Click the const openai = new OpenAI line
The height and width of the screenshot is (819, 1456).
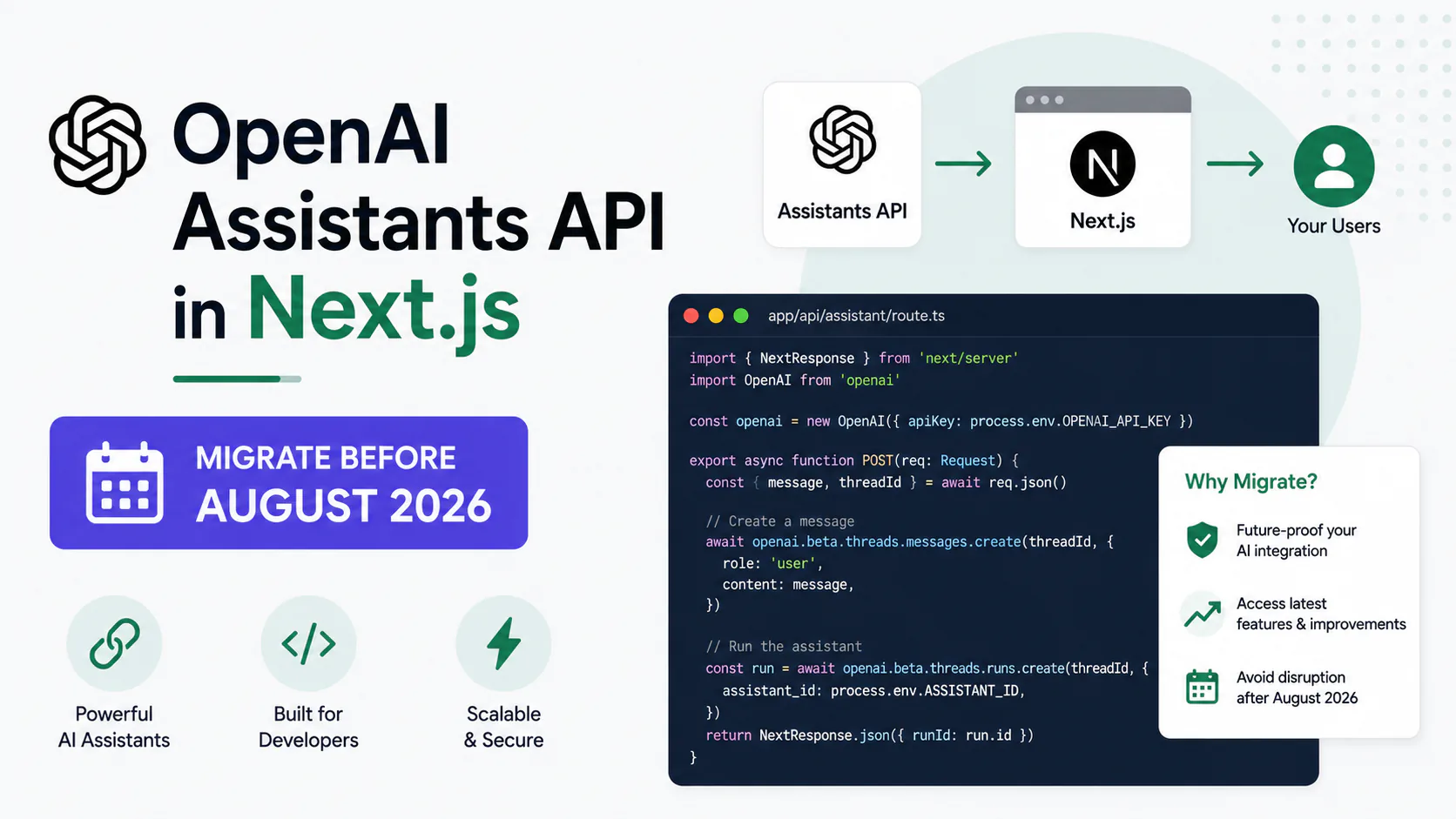coord(940,421)
